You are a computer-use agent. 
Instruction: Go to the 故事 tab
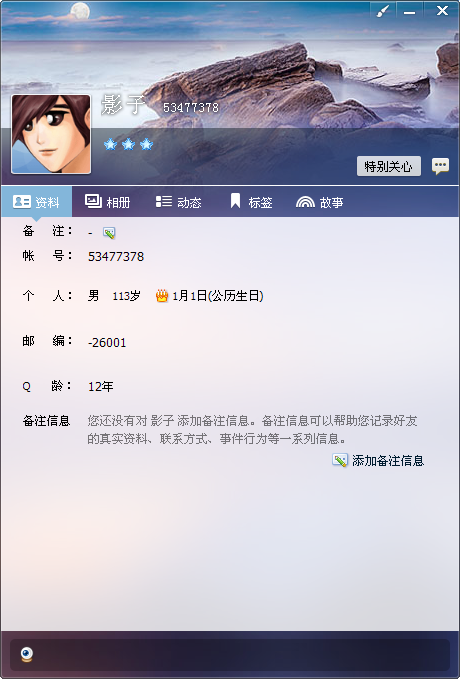[x=320, y=202]
